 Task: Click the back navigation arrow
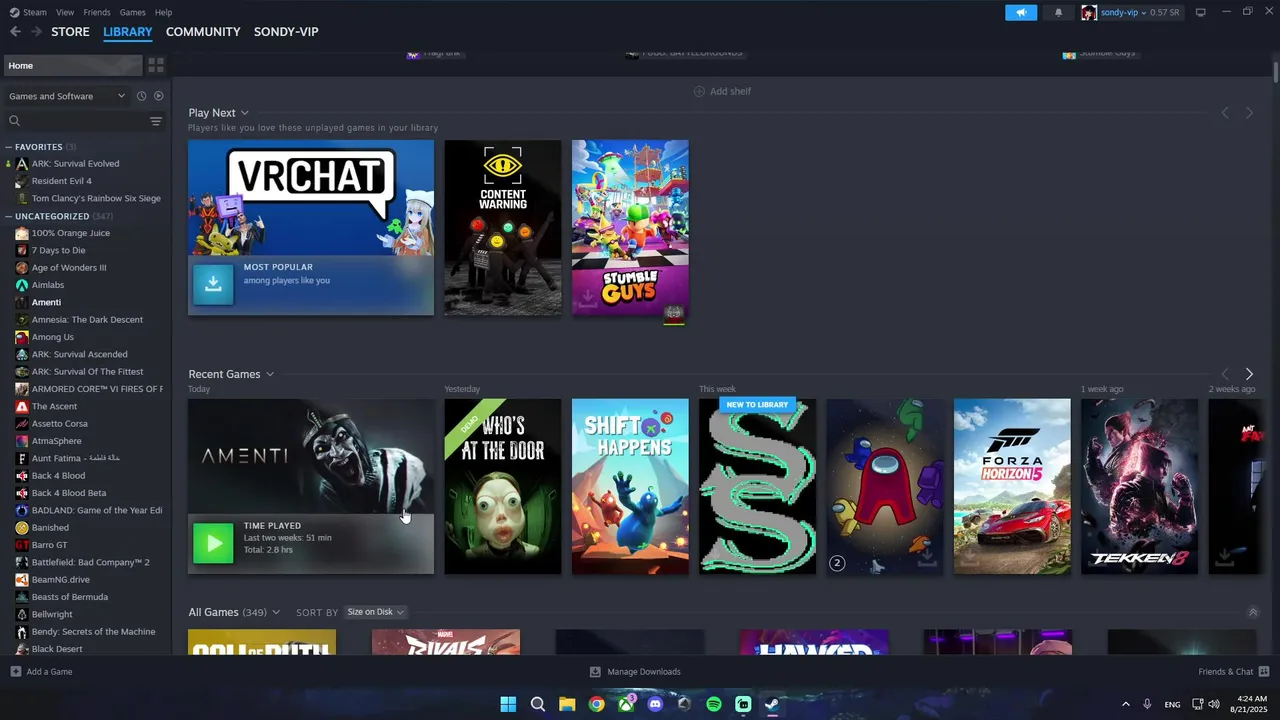(x=15, y=32)
